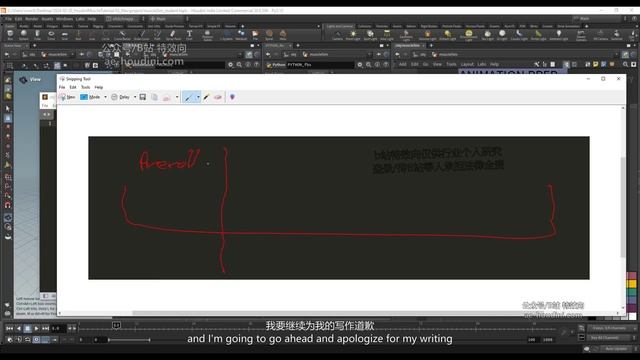This screenshot has width=640, height=360.
Task: Click the wrench Tools icon in network editor
Action: pyautogui.click(x=536, y=64)
